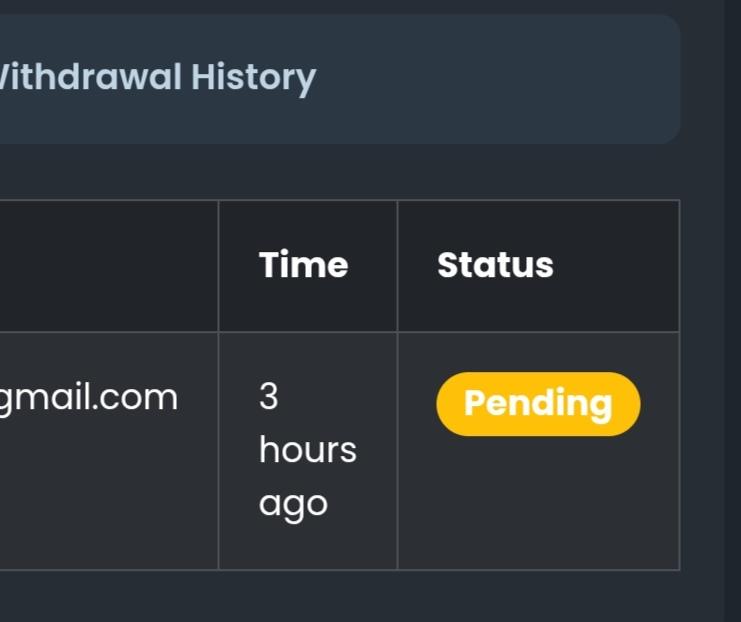Click the word 'ago' in the time cell
The height and width of the screenshot is (622, 741).
(x=293, y=503)
